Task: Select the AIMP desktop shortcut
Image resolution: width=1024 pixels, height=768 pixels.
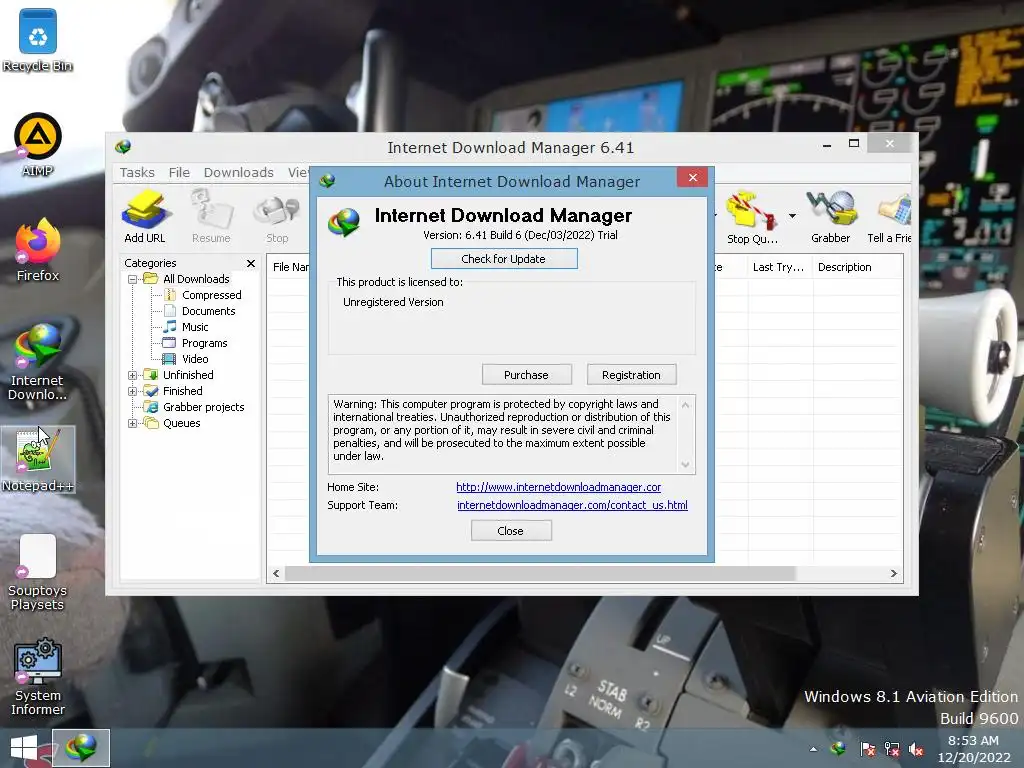Action: 38,145
